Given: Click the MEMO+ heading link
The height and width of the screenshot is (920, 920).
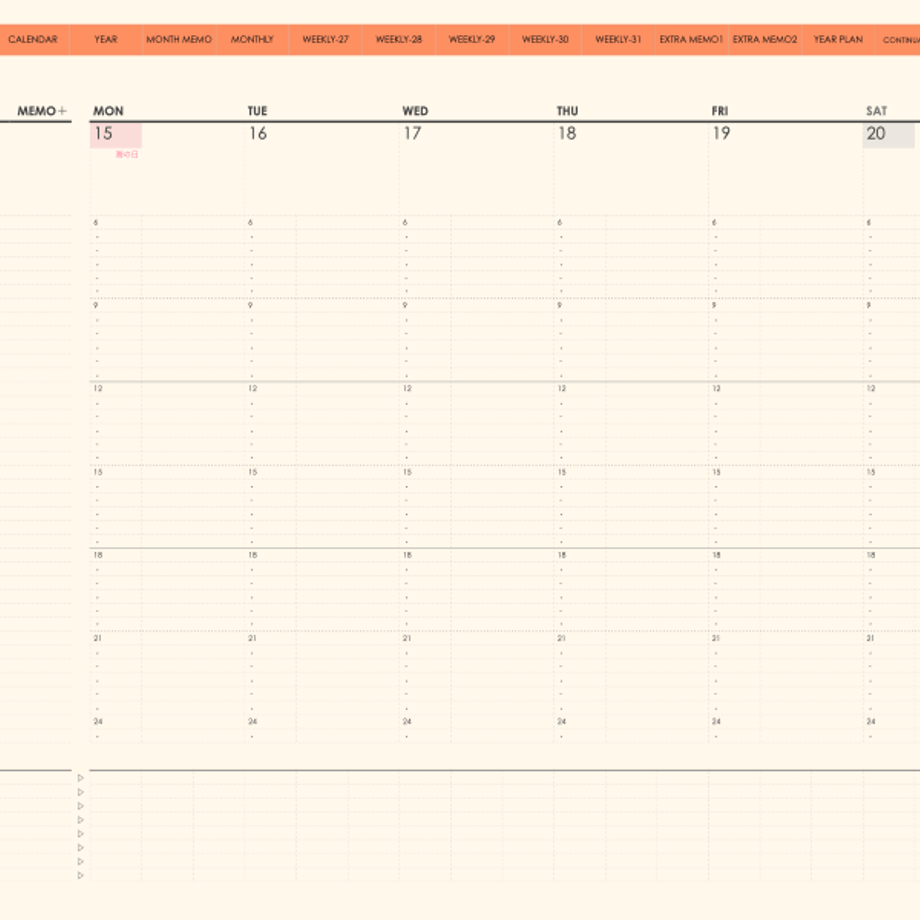Looking at the screenshot, I should pyautogui.click(x=42, y=111).
